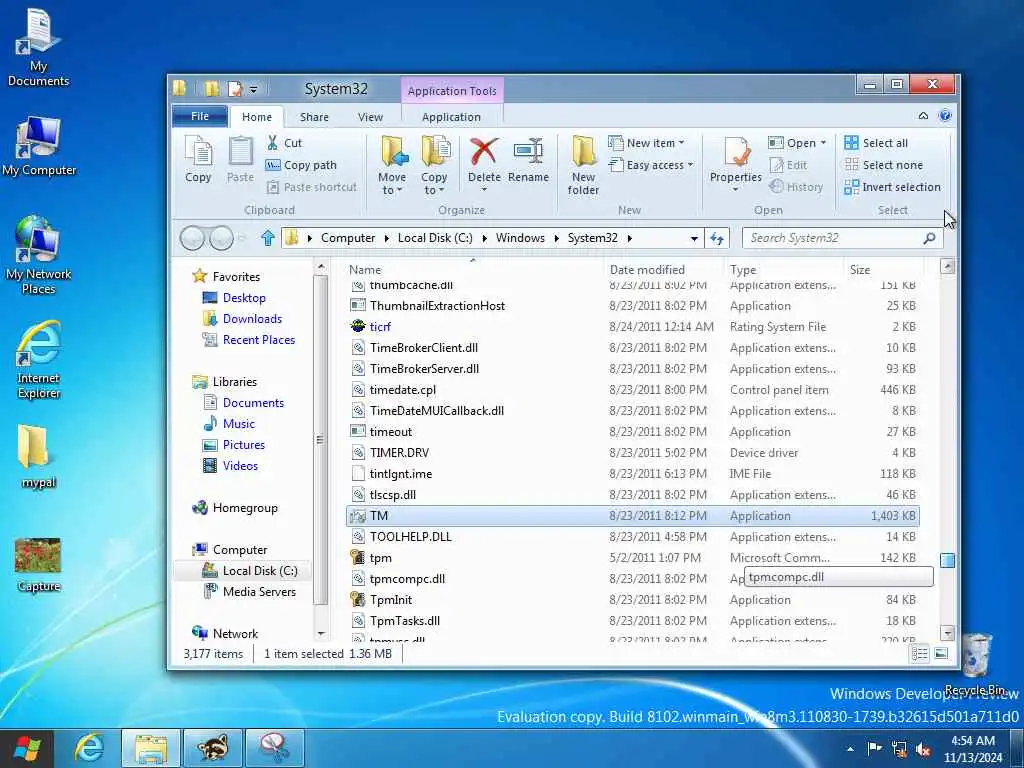Switch to large icons view in status bar
Screen dimensions: 1024x768
pos(941,654)
